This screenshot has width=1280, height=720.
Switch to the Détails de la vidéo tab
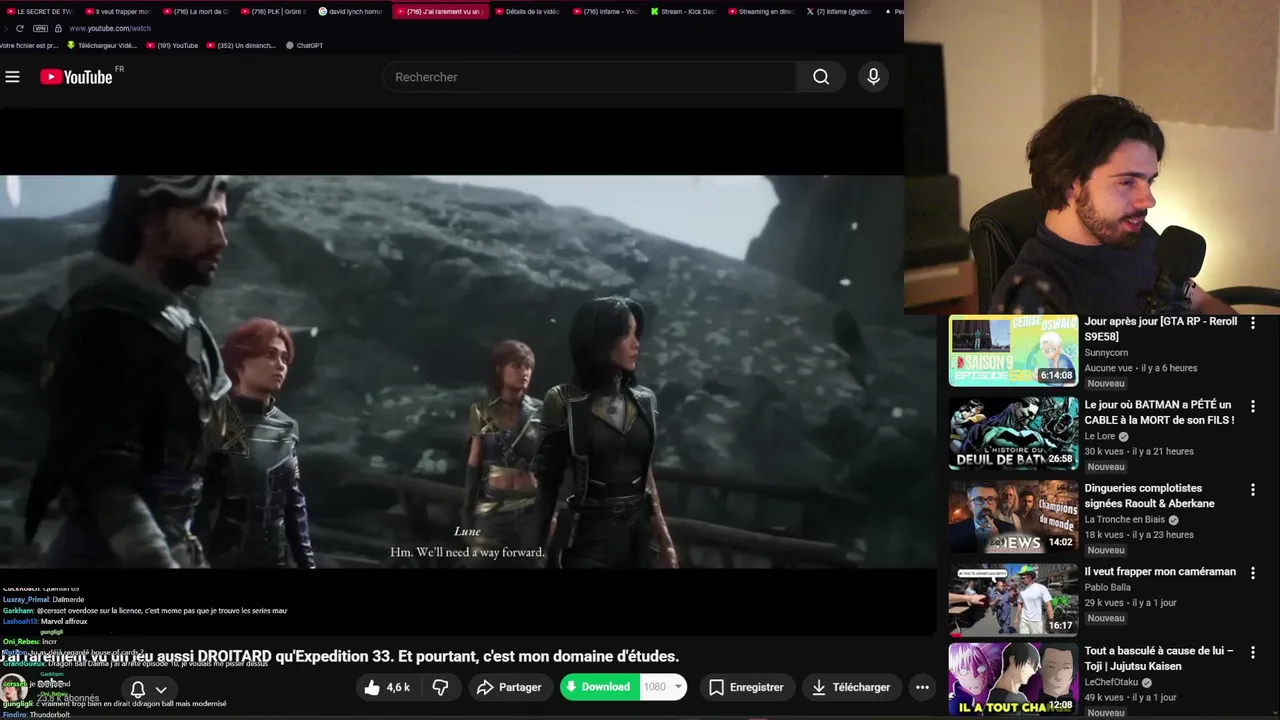[527, 11]
